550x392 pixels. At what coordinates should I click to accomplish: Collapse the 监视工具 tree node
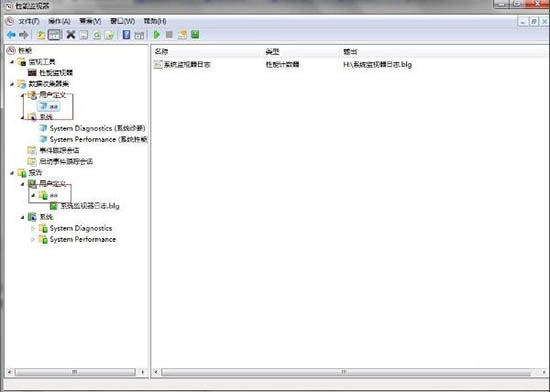click(x=12, y=62)
